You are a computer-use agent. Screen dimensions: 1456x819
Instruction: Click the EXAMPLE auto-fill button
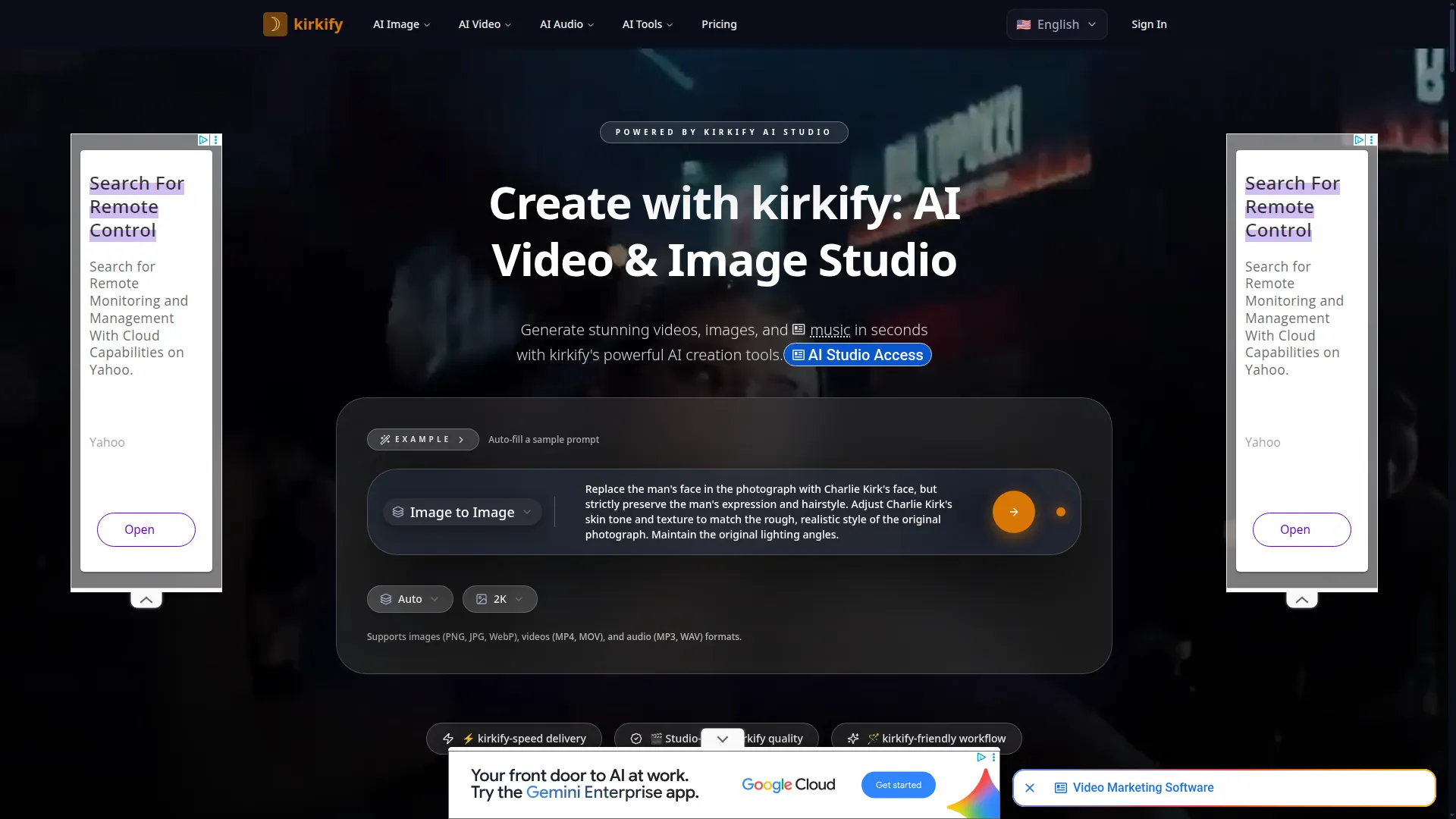tap(422, 439)
